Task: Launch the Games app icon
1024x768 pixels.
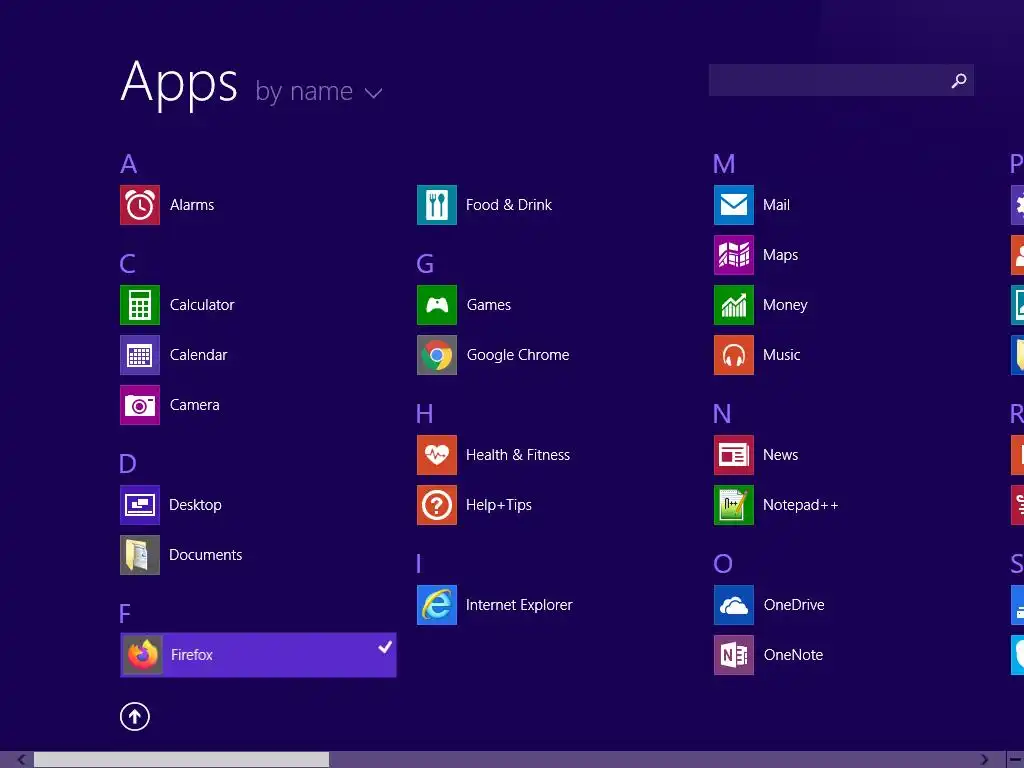Action: (437, 305)
